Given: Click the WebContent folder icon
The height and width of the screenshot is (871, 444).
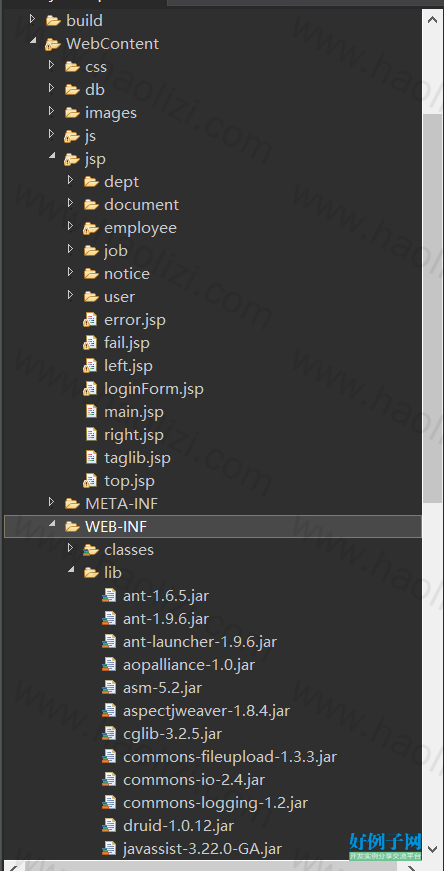Looking at the screenshot, I should tap(53, 44).
